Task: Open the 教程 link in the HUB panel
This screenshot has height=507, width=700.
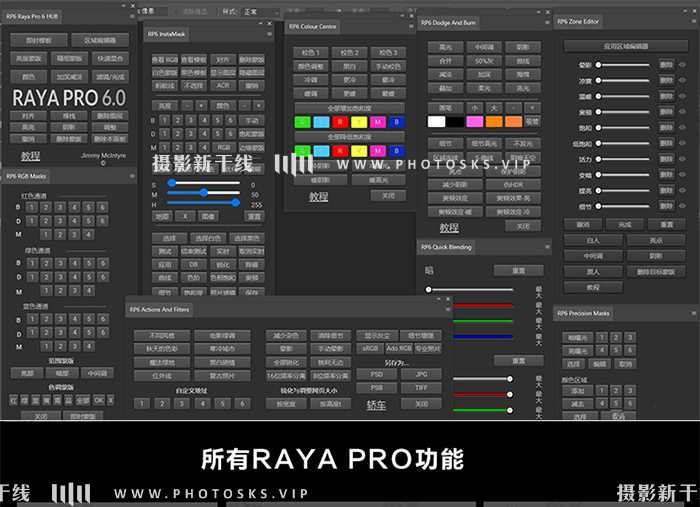Action: 30,156
